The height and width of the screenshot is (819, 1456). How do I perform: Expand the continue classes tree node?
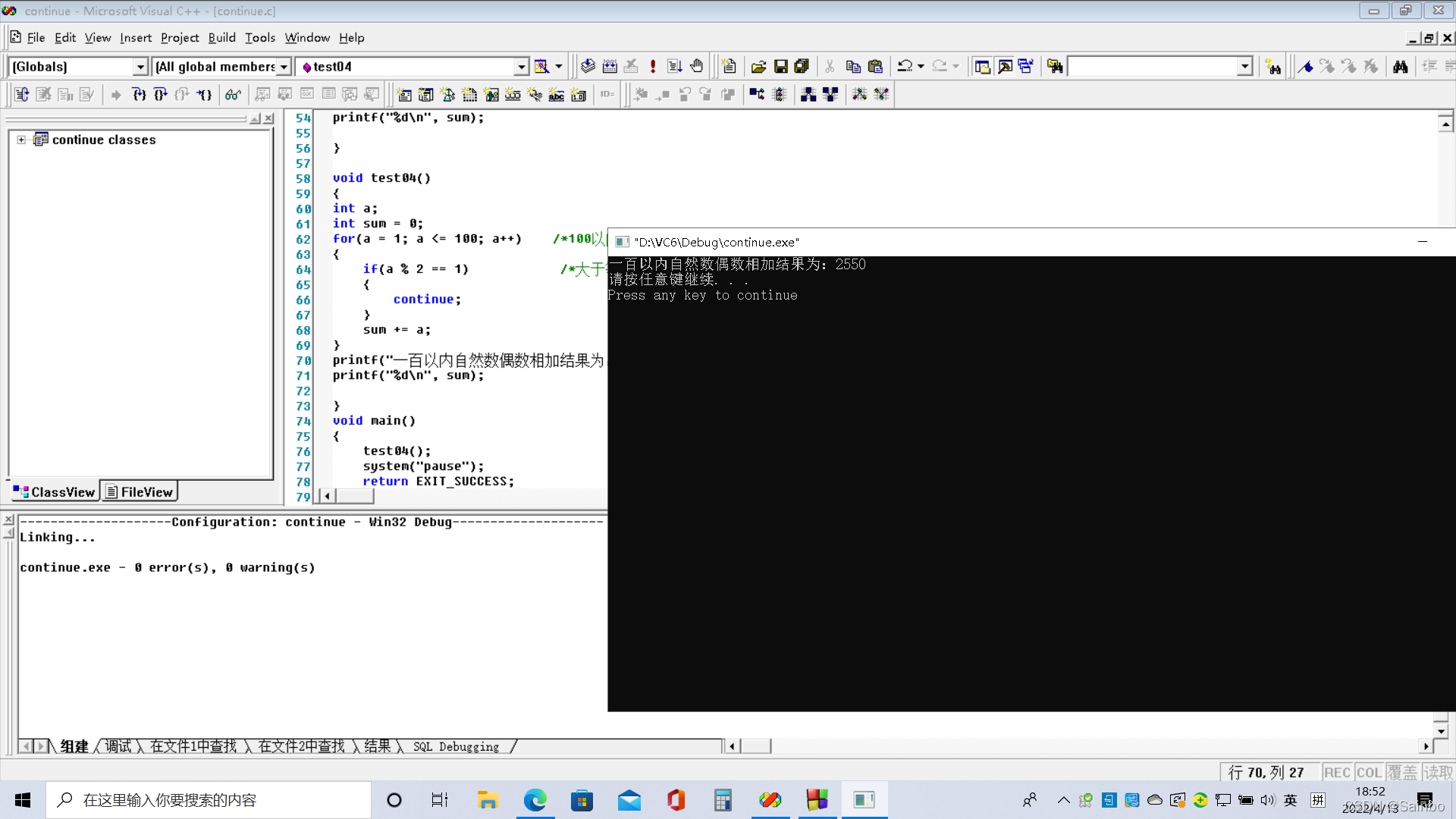point(21,140)
